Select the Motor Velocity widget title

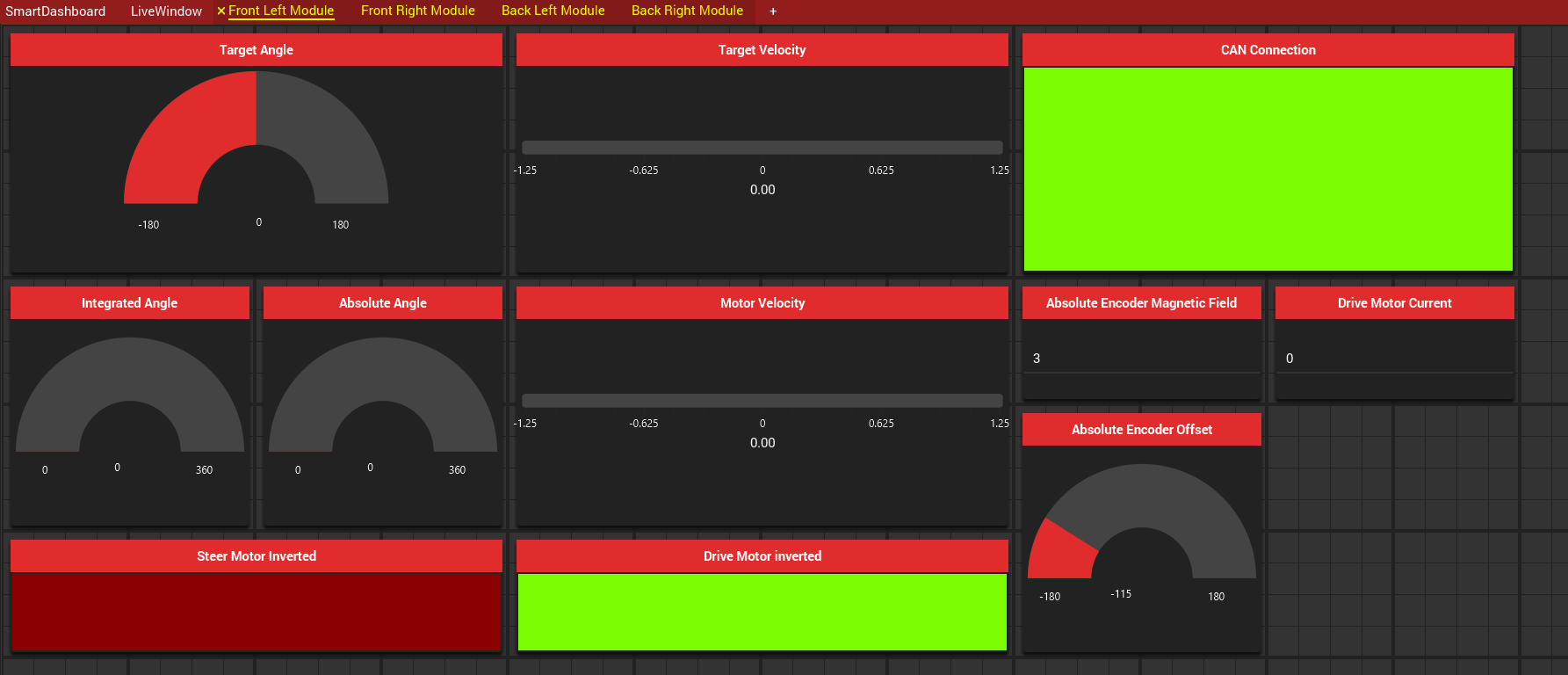tap(762, 303)
